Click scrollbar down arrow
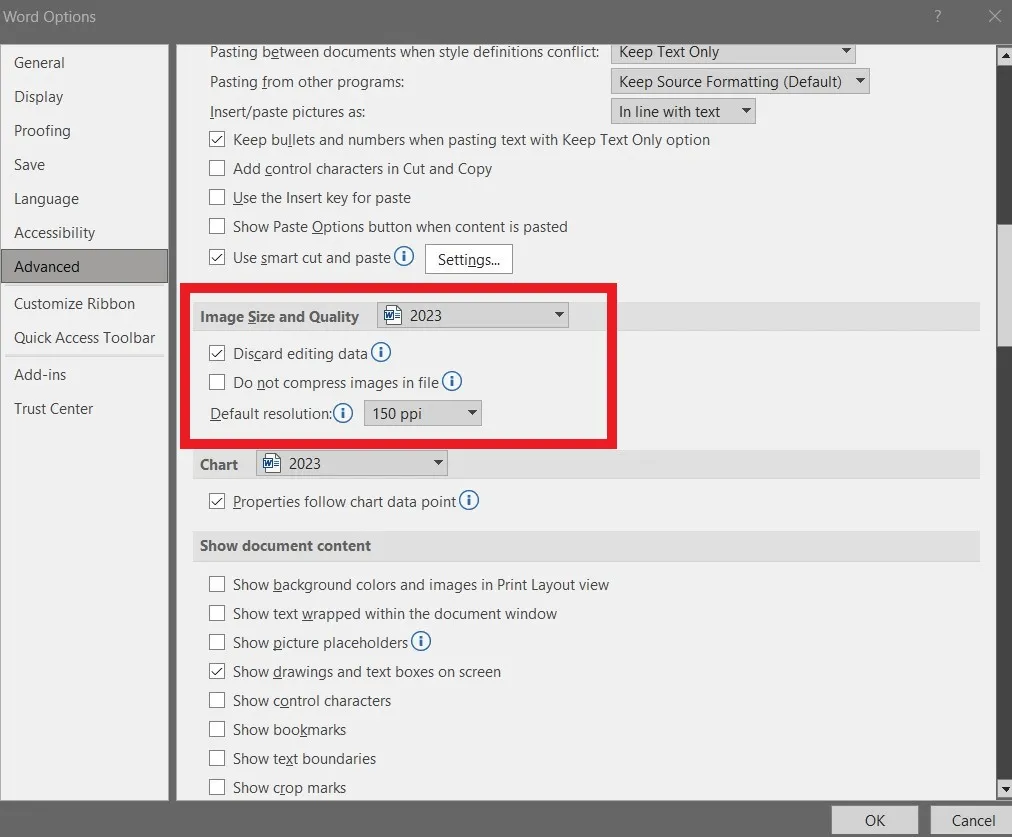Viewport: 1012px width, 837px height. (1004, 789)
